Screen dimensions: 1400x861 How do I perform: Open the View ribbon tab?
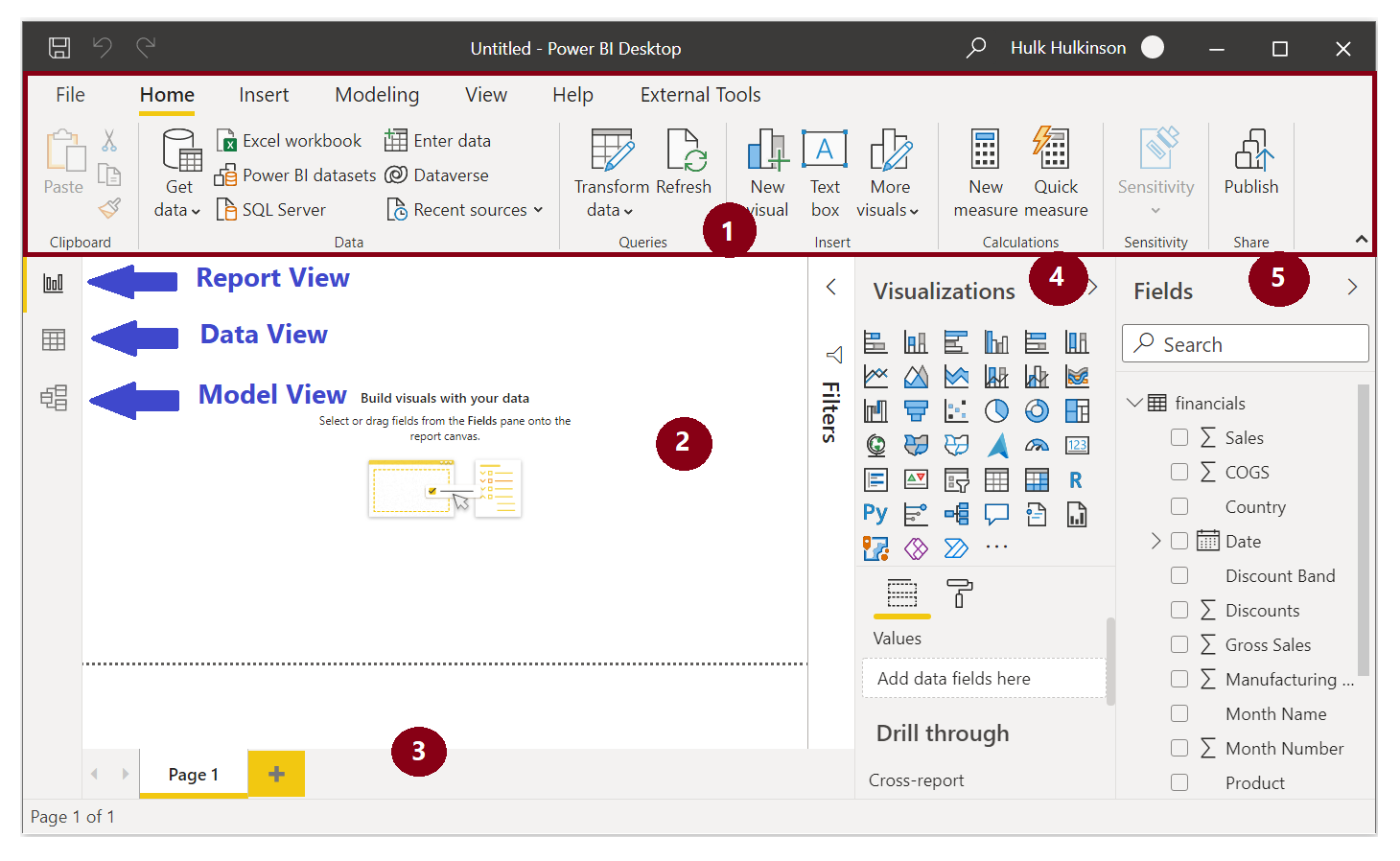click(486, 95)
